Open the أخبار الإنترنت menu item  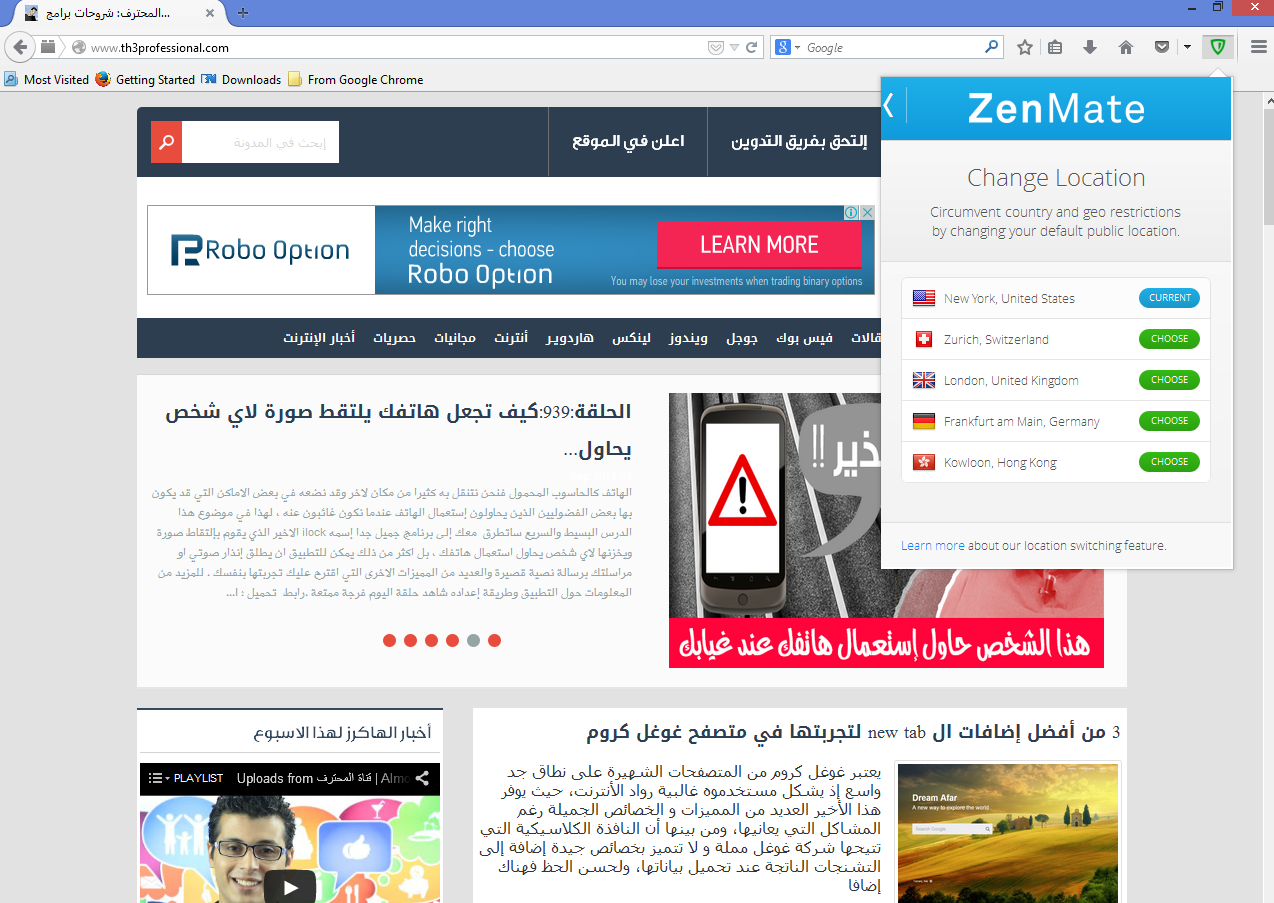pyautogui.click(x=319, y=338)
